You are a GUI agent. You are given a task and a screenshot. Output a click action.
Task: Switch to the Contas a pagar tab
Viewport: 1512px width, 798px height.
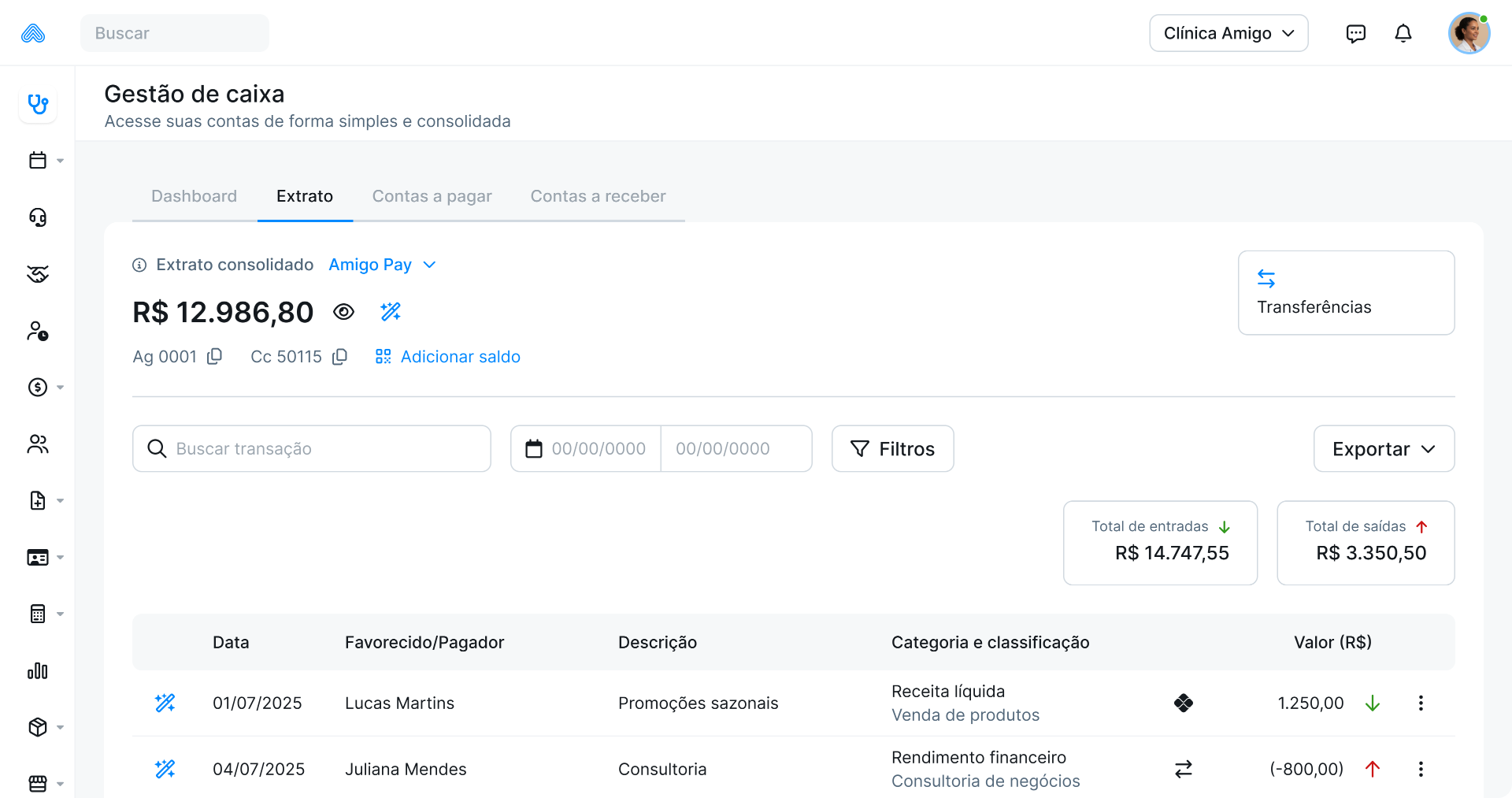point(432,196)
